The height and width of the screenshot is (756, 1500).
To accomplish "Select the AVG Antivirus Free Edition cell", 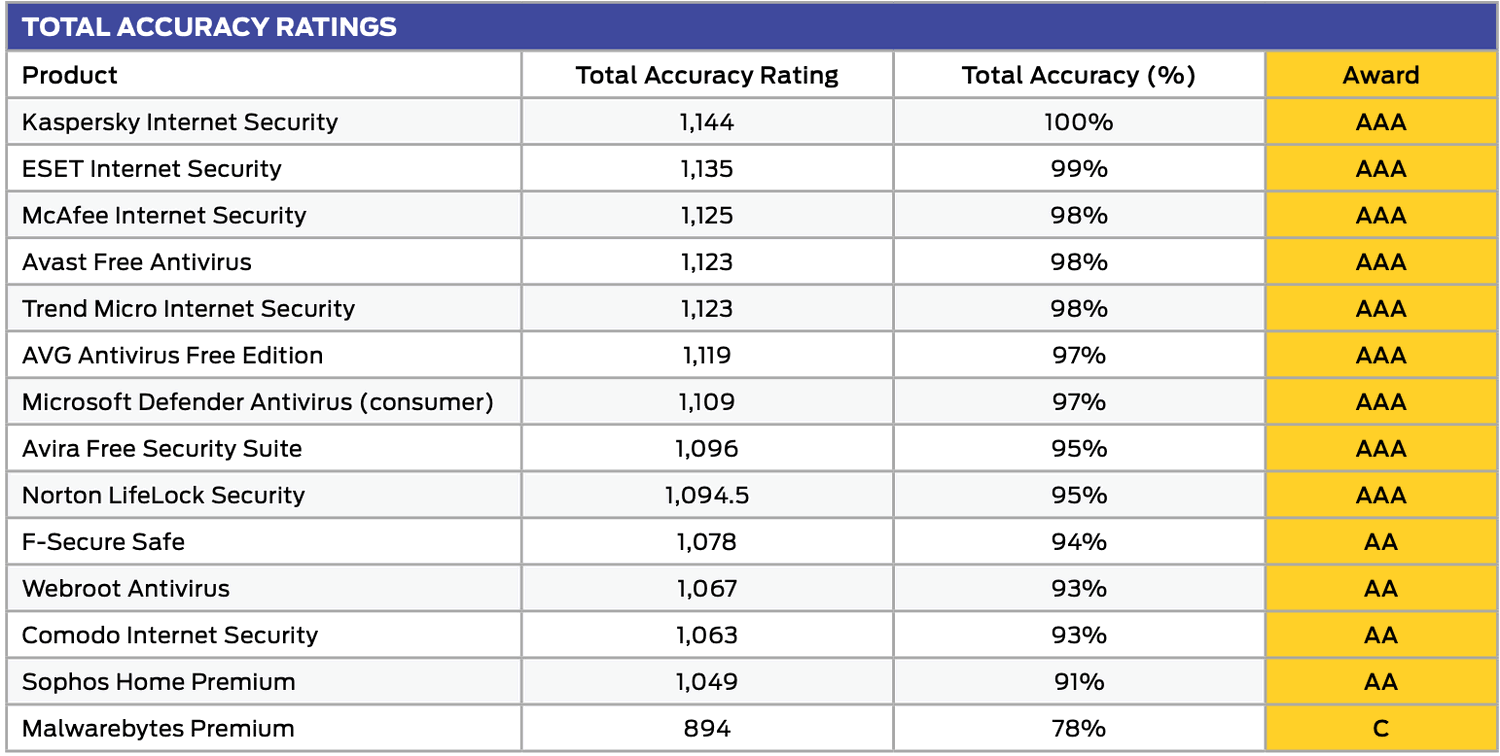I will (x=172, y=355).
